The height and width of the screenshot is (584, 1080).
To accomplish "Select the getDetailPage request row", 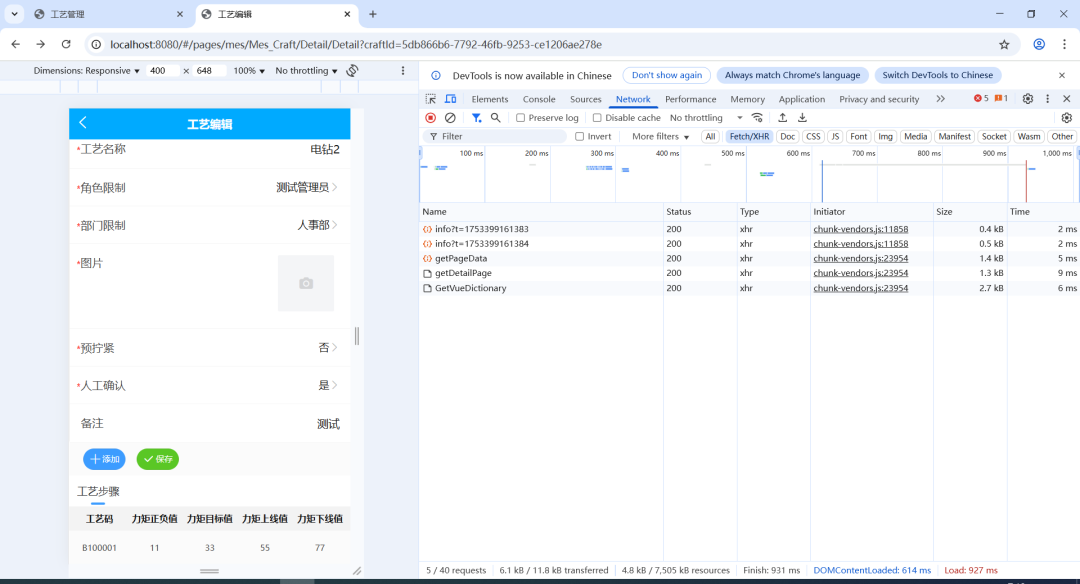I will tap(463, 273).
